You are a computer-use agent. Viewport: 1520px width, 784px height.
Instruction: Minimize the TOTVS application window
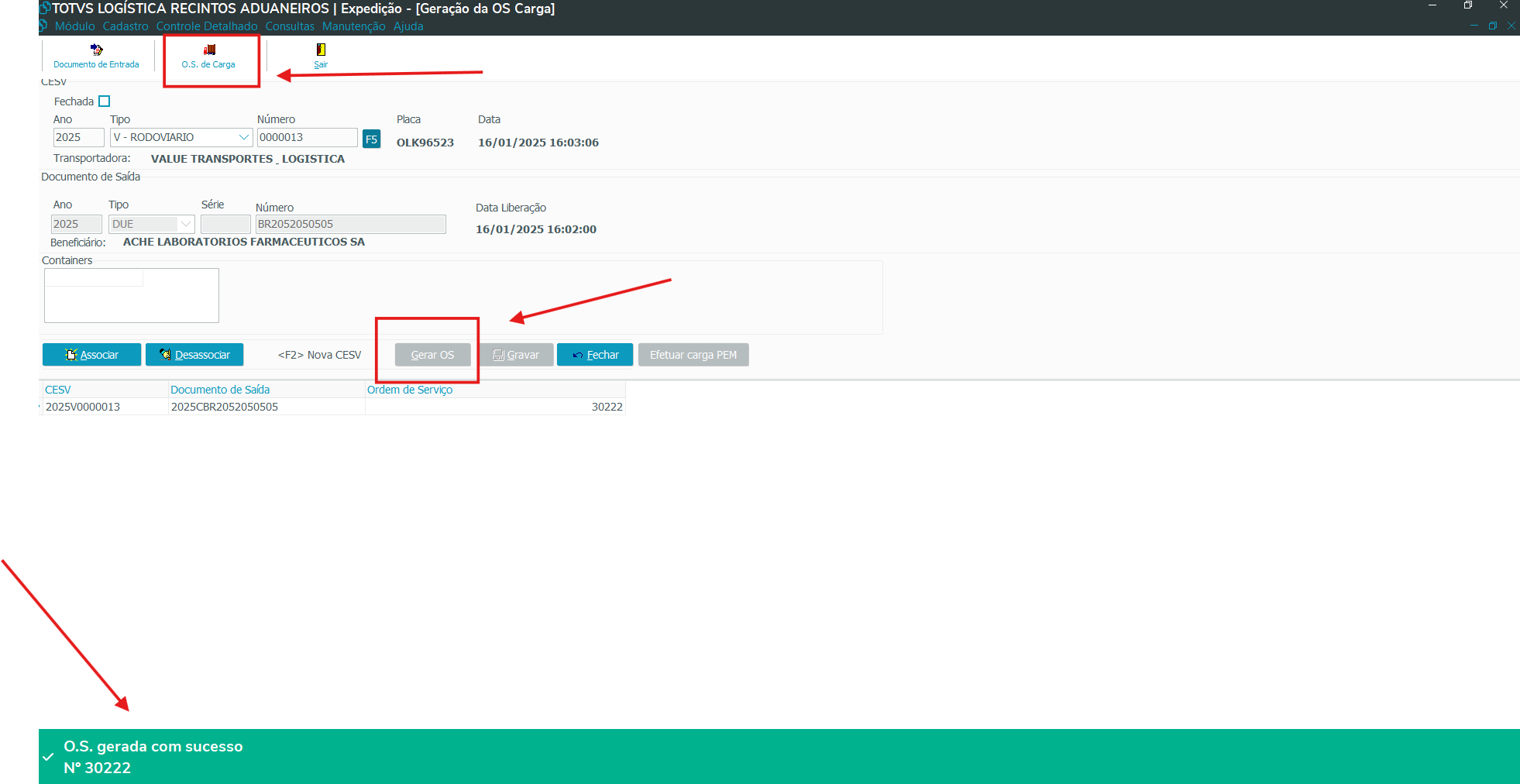1432,5
